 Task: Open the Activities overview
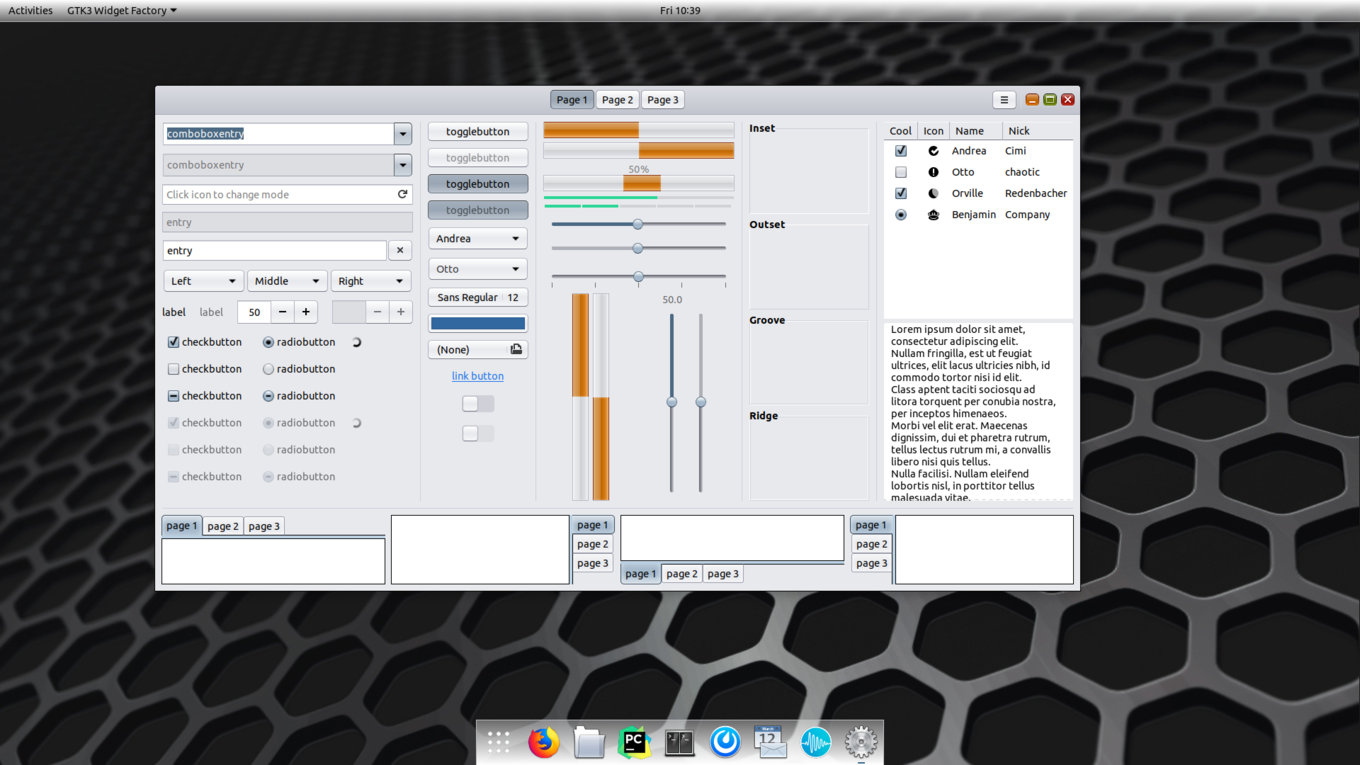30,10
